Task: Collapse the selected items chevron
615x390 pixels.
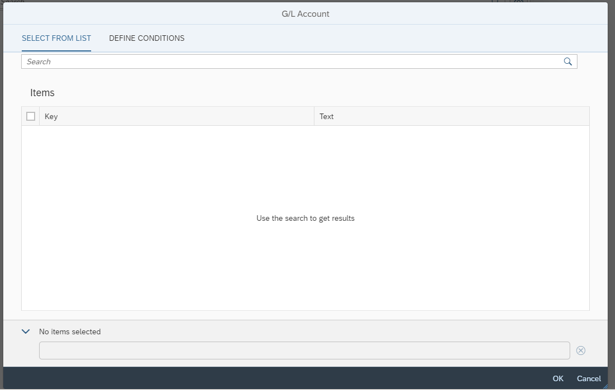Action: point(25,332)
